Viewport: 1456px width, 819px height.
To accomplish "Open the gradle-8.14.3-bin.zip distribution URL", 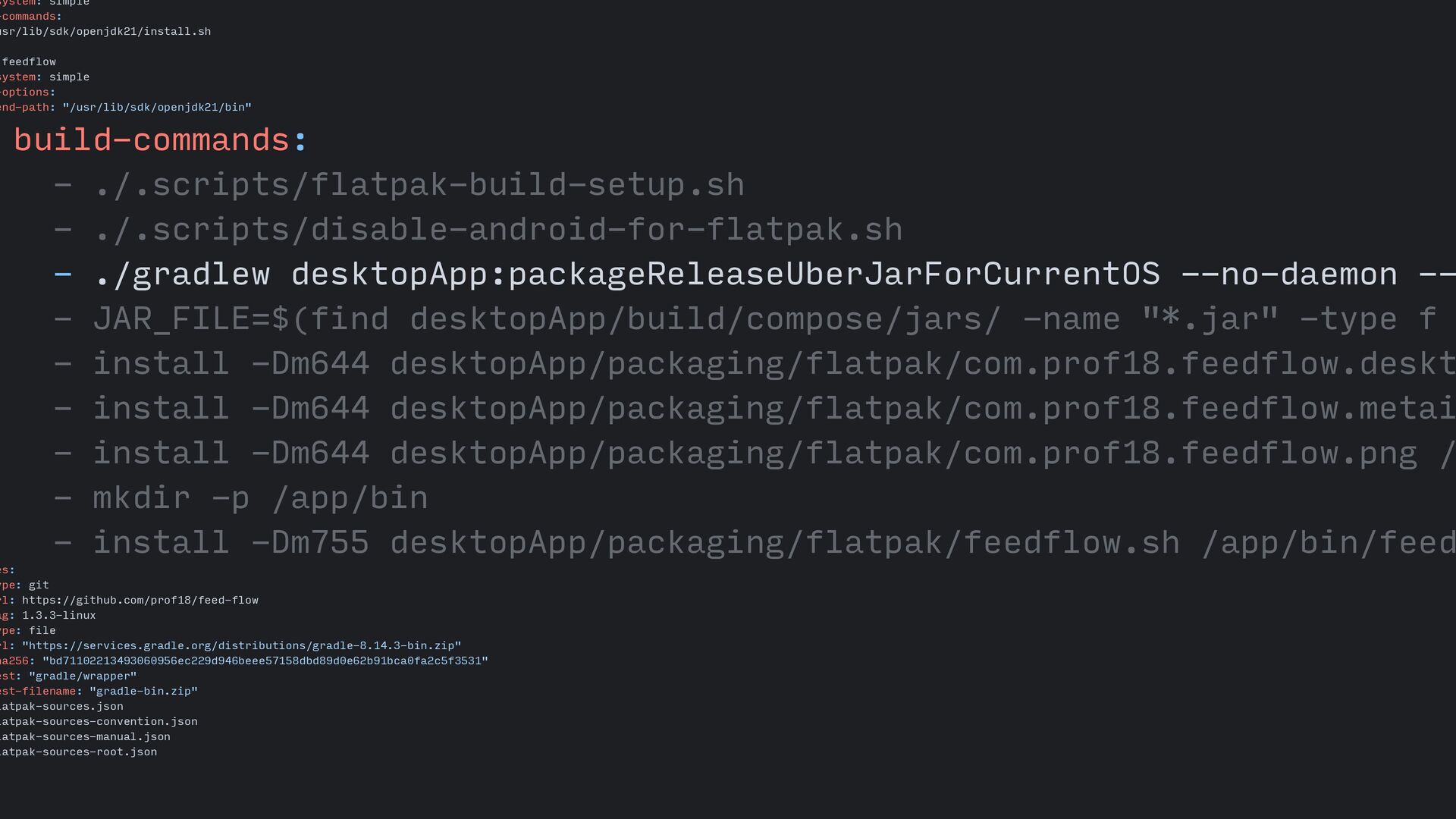I will pyautogui.click(x=241, y=646).
